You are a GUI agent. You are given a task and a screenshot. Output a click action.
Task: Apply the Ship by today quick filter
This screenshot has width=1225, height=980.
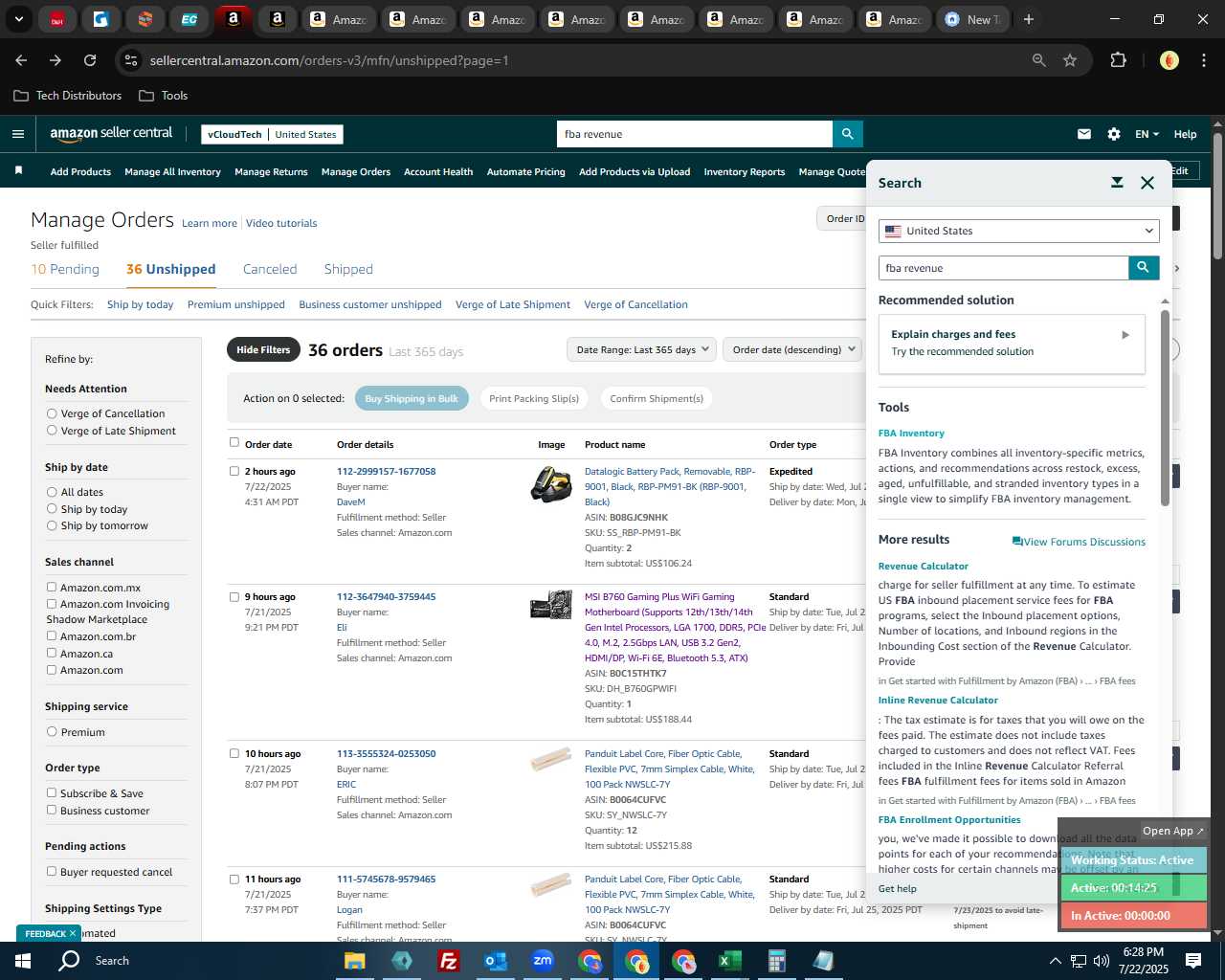[x=140, y=304]
